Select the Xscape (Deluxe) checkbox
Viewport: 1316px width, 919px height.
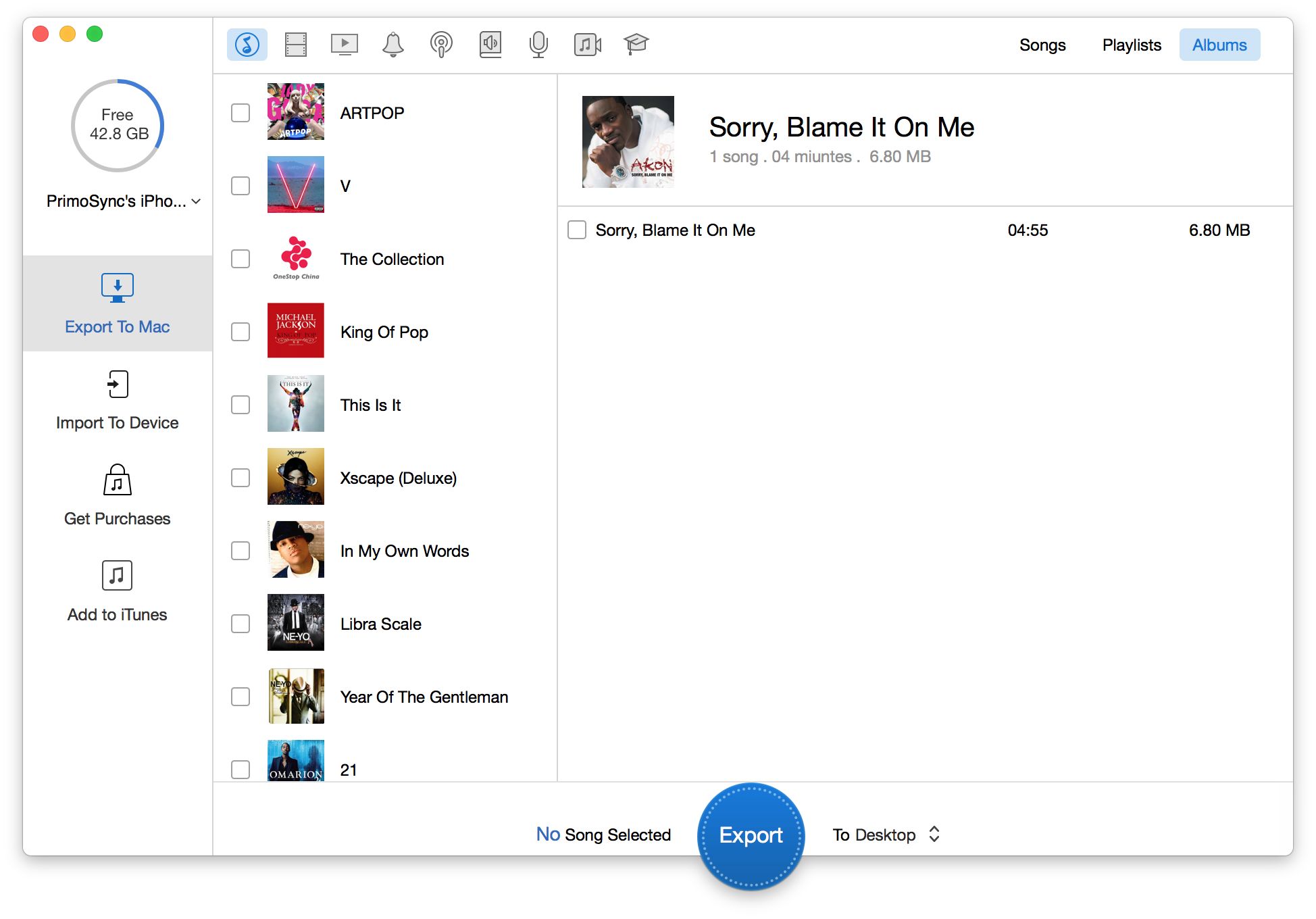click(x=241, y=478)
